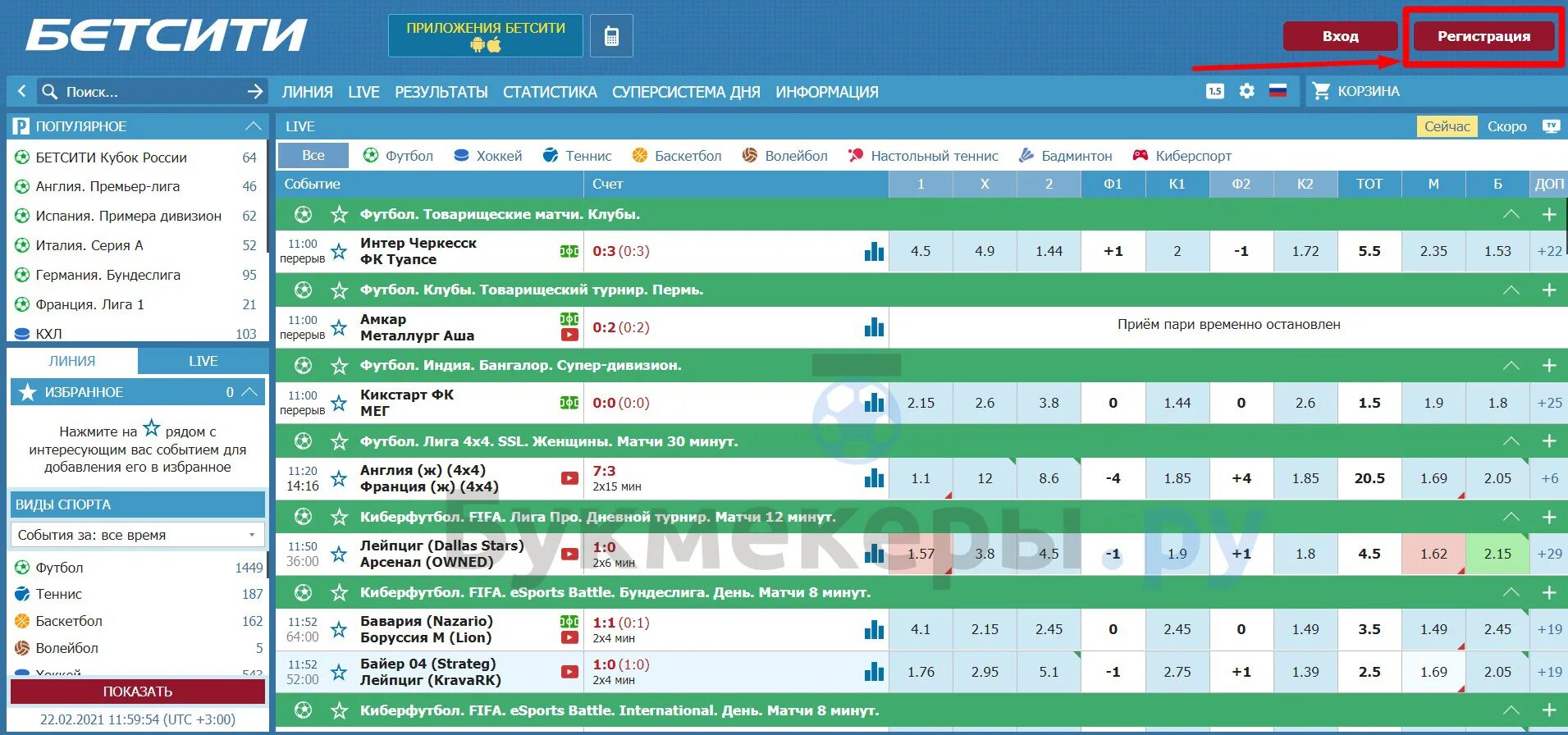The width and height of the screenshot is (1568, 735).
Task: Open statistics chart for Кикстарт ФК match
Action: [x=874, y=403]
